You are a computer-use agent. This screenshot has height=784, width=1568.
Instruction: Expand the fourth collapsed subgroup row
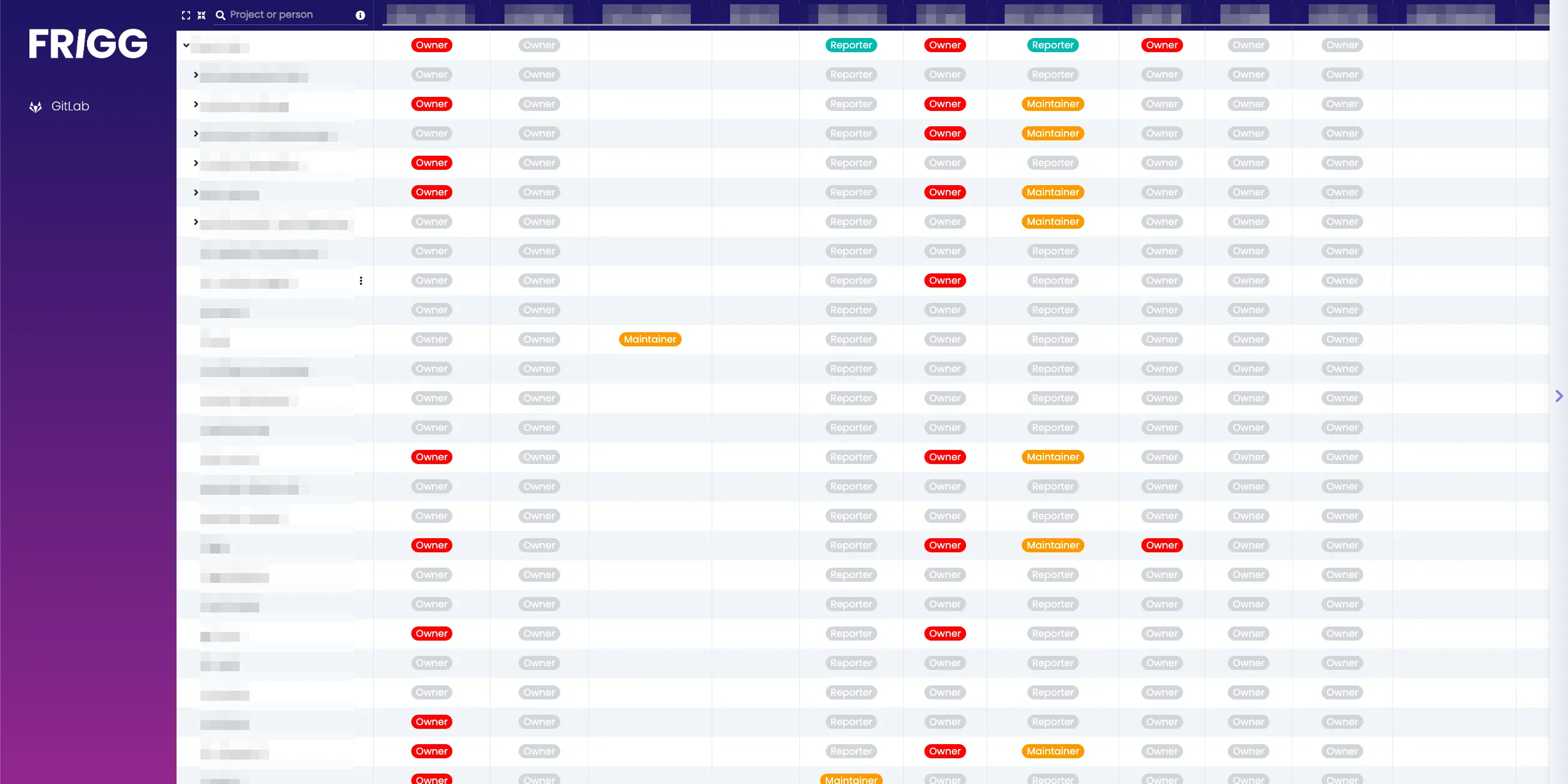(196, 163)
